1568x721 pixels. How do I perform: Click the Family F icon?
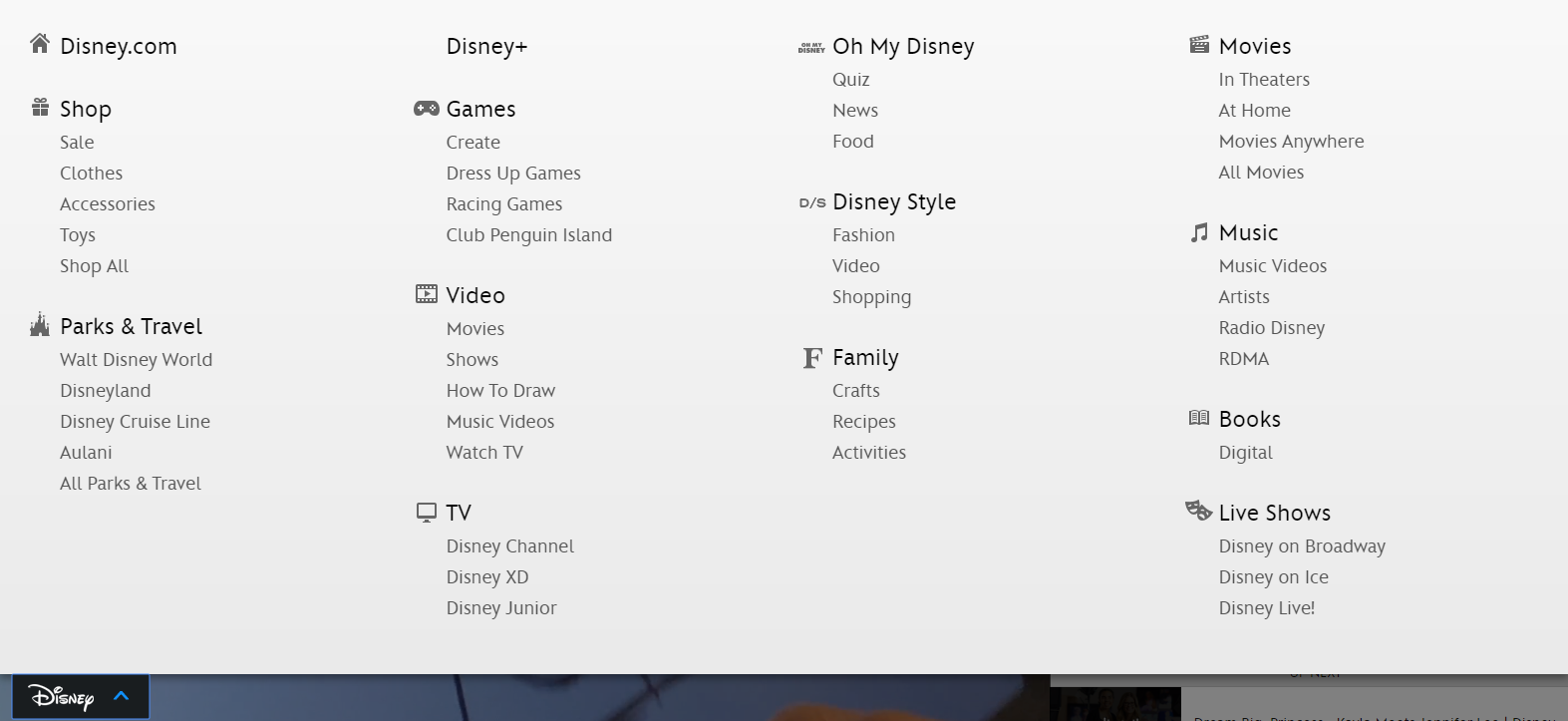(812, 357)
